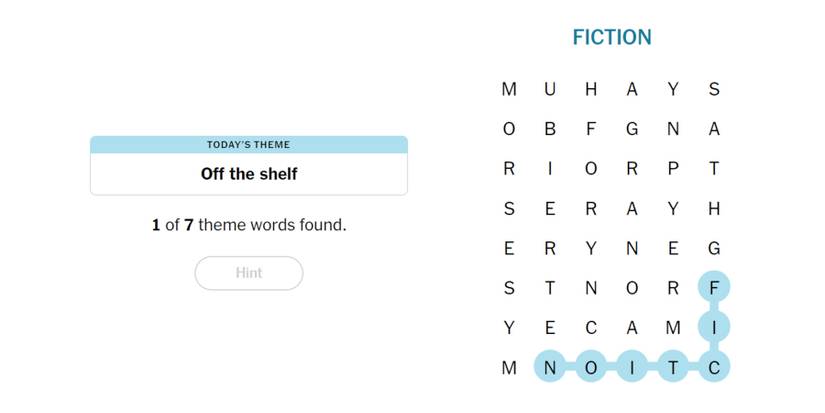Viewport: 825px width, 413px height.
Task: Select the letter H in the top row
Action: point(590,89)
